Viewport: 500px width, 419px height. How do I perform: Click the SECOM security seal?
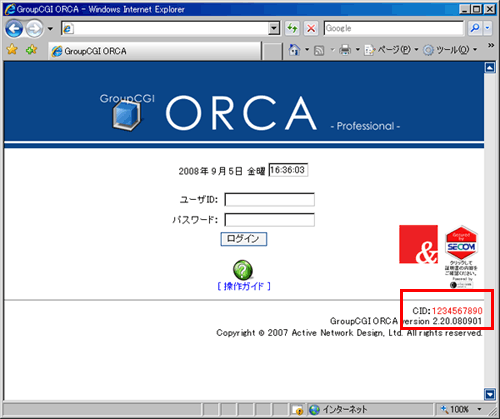[x=461, y=256]
